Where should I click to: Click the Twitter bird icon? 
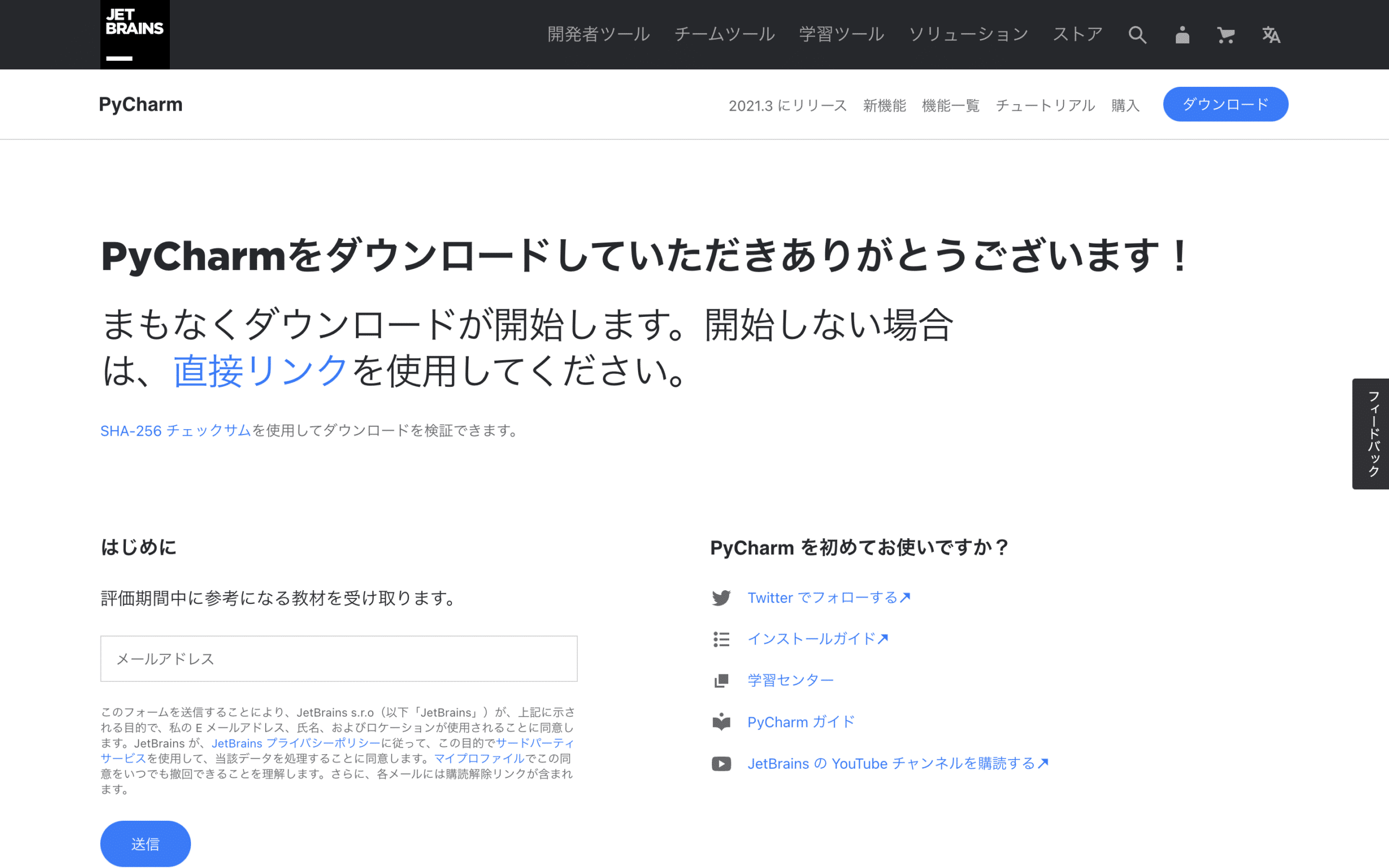point(722,598)
